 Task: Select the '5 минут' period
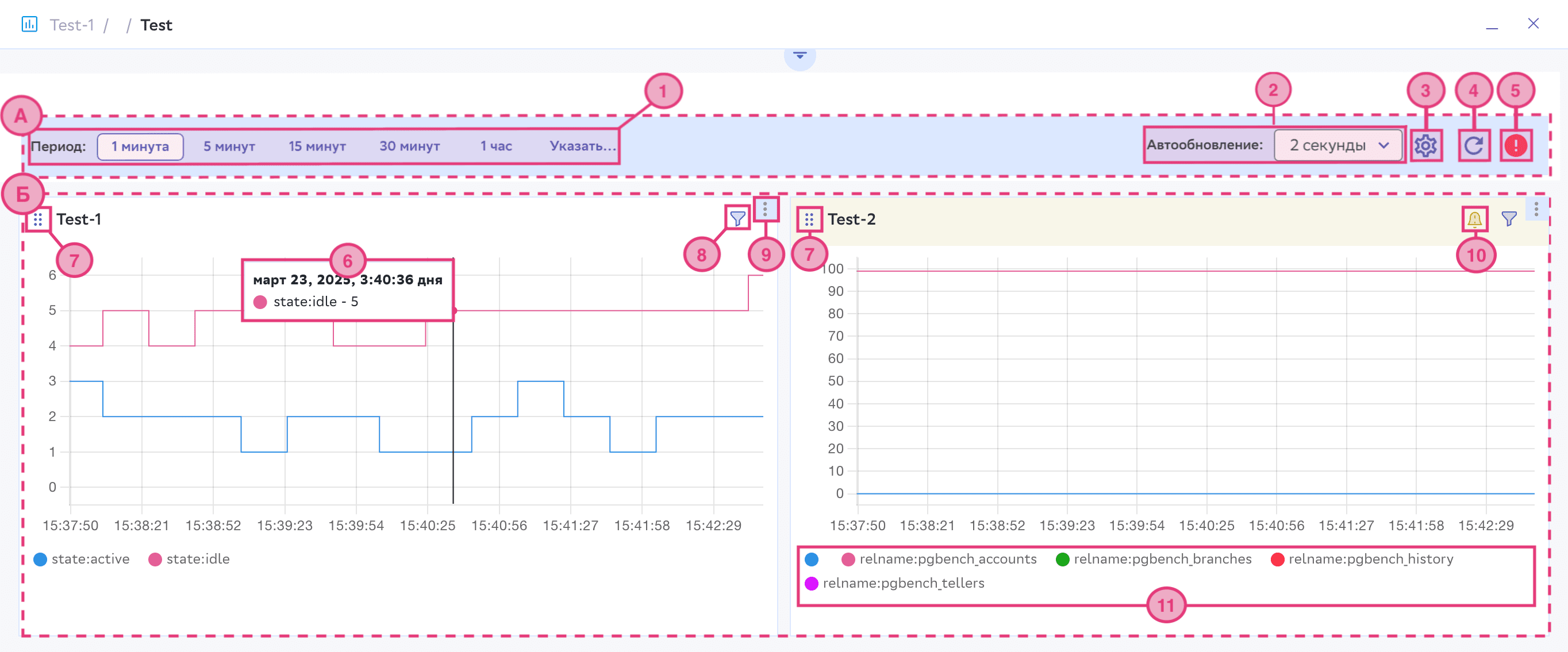(229, 146)
